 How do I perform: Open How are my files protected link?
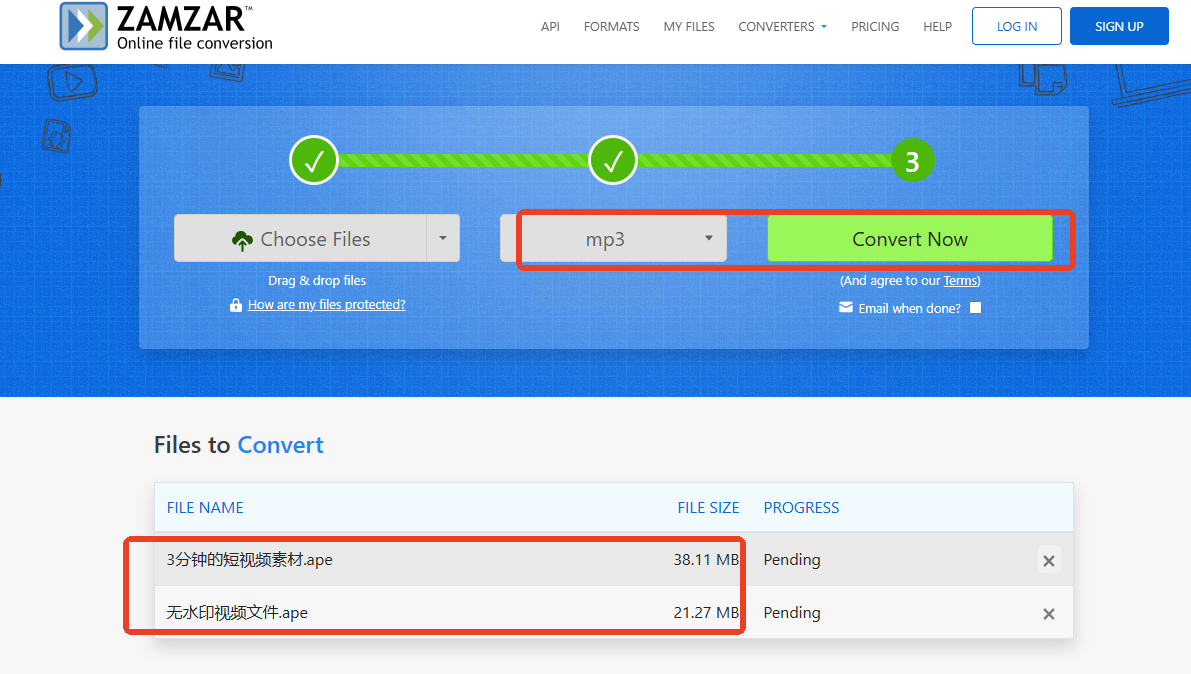pyautogui.click(x=327, y=305)
